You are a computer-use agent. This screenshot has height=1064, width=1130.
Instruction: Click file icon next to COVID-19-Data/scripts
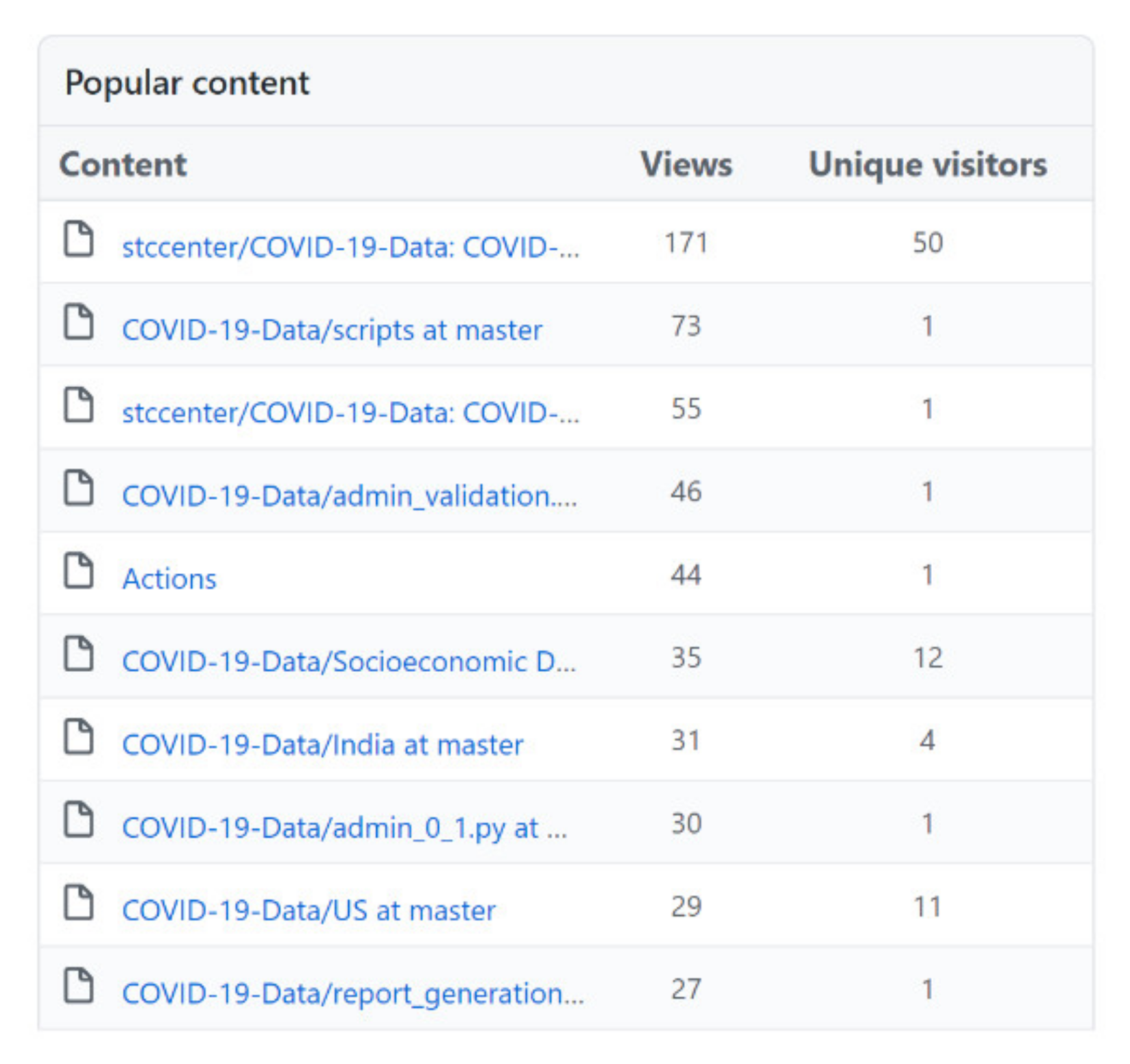pyautogui.click(x=78, y=322)
